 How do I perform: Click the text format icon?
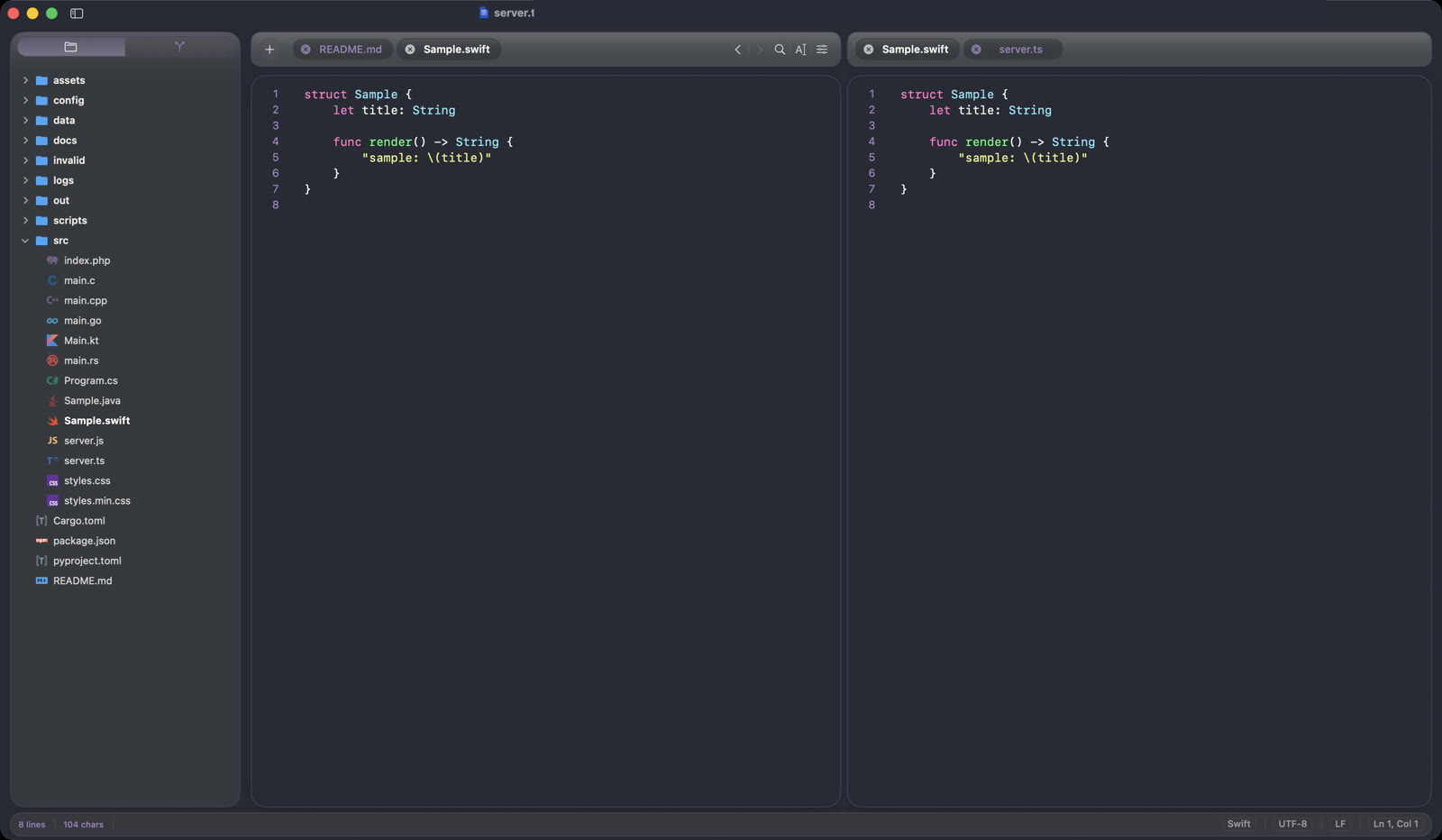[x=800, y=50]
